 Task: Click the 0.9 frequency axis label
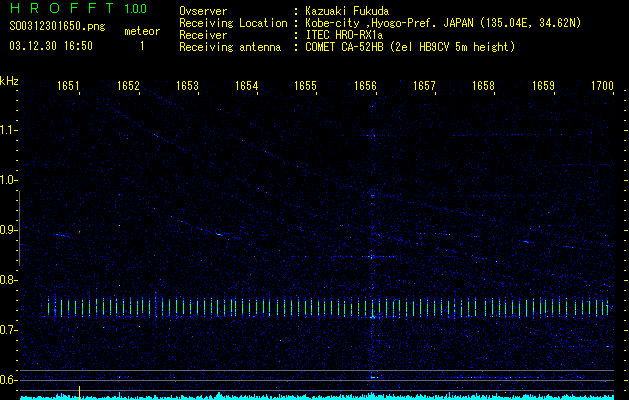9,230
